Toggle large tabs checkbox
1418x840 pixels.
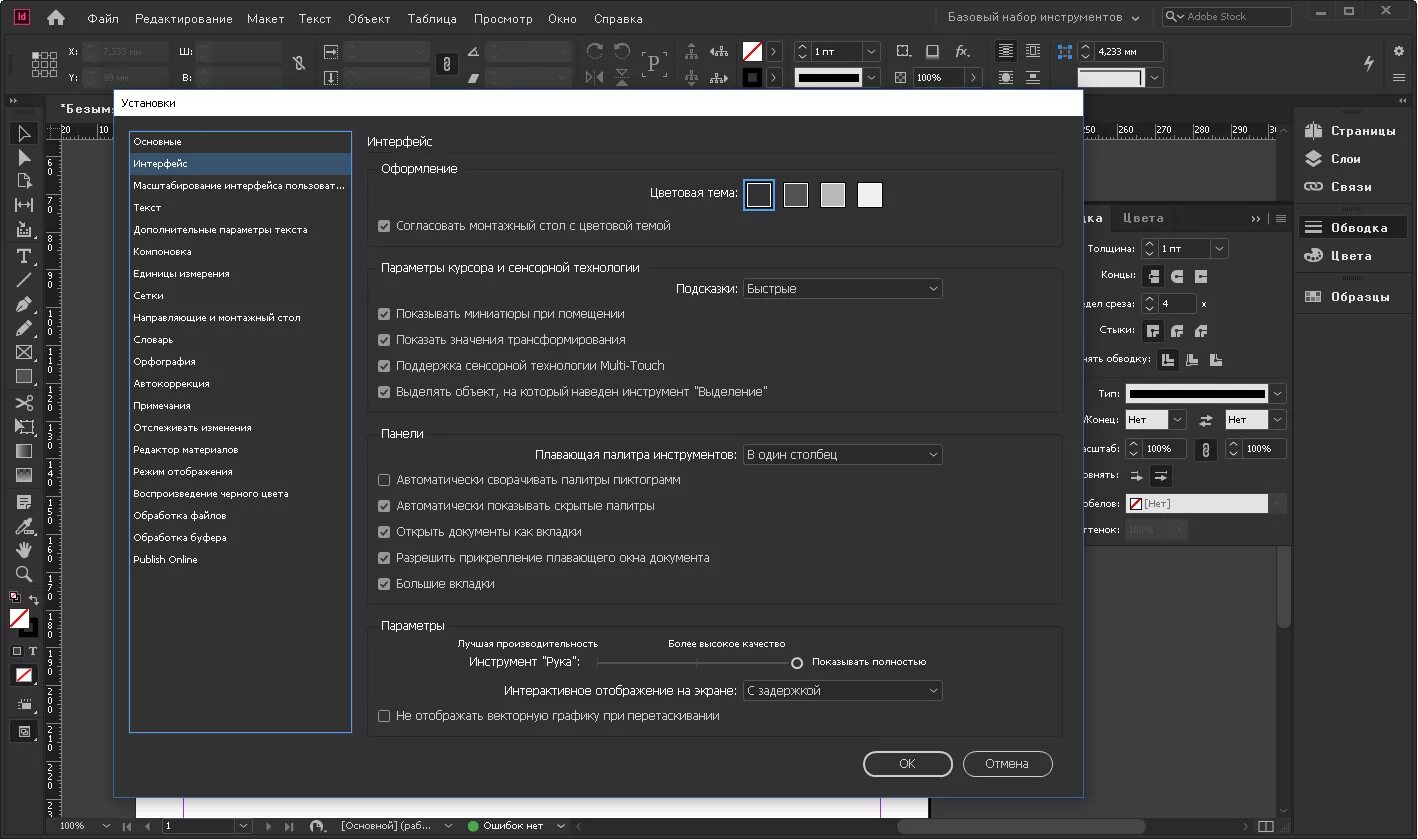[384, 584]
